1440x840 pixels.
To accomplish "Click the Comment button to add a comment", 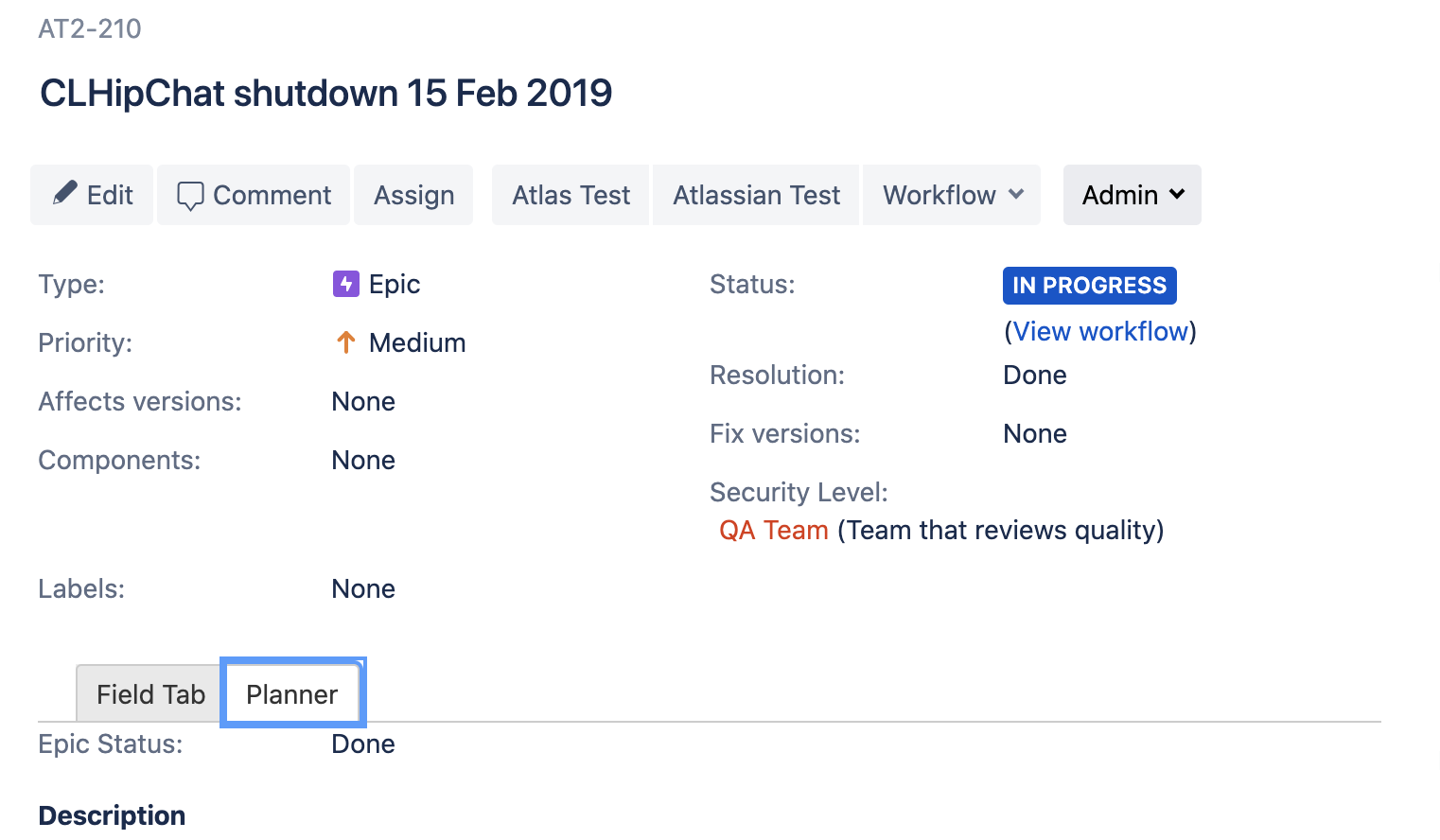I will pos(253,195).
